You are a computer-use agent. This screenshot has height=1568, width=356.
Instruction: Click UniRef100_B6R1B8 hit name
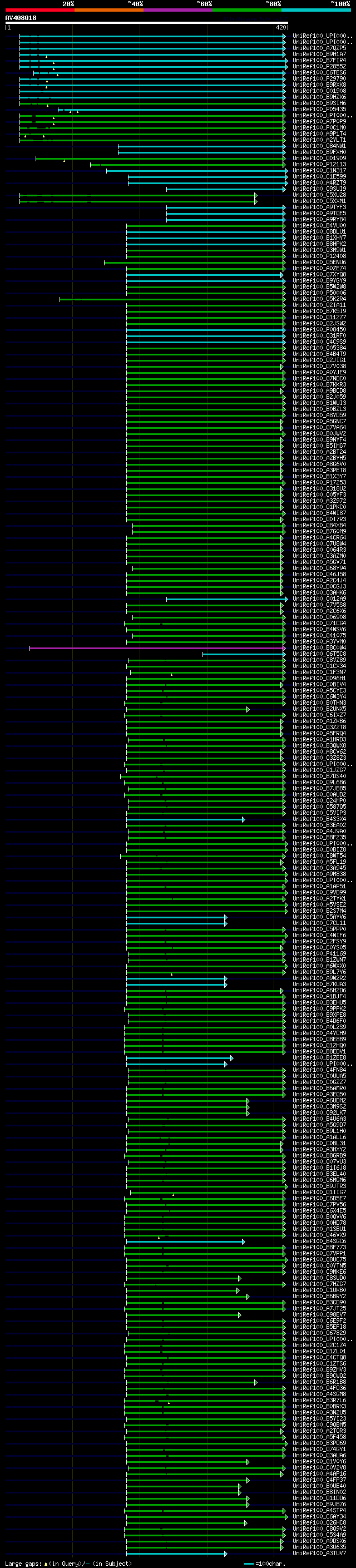click(x=319, y=1383)
